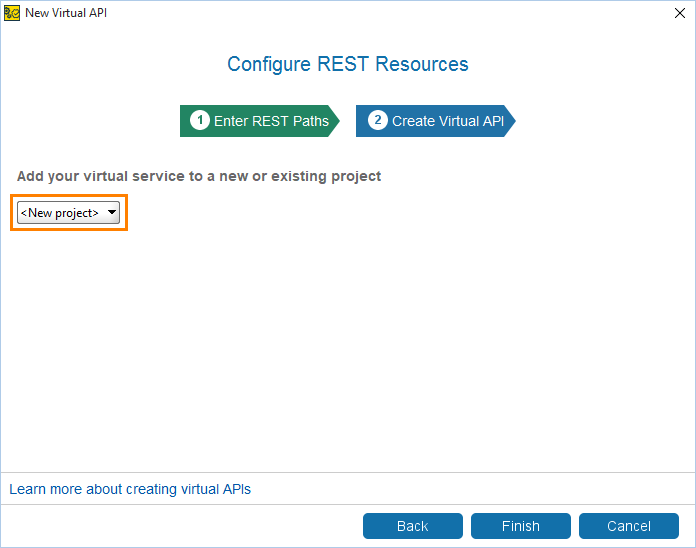Click the Finish button
The width and height of the screenshot is (696, 548).
click(521, 526)
